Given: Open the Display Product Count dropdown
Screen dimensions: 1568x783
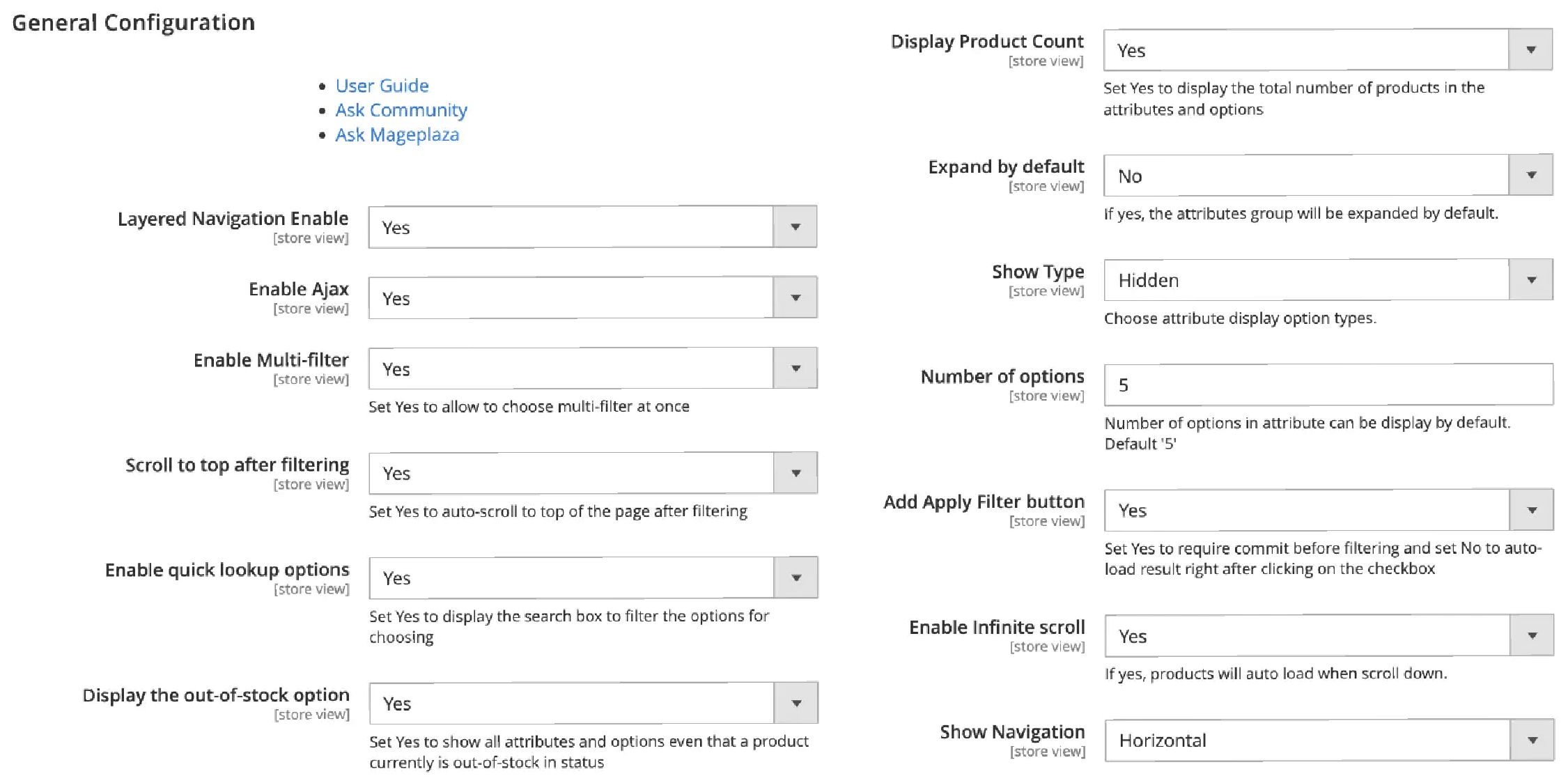Looking at the screenshot, I should pos(1328,49).
